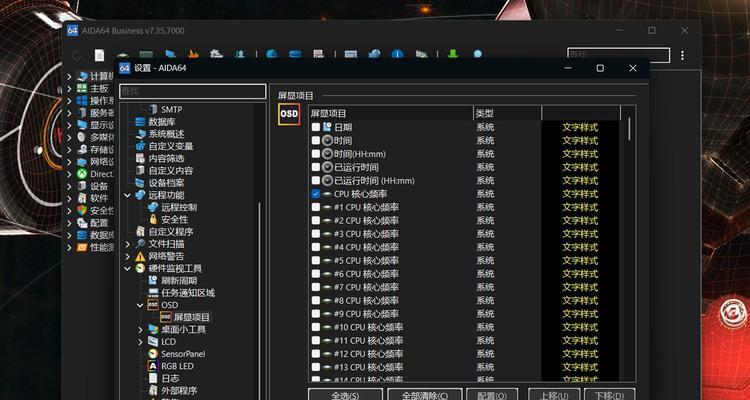Screen dimensions: 750x400
Task: Expand the 文件扫描 tree node
Action: [x=127, y=244]
